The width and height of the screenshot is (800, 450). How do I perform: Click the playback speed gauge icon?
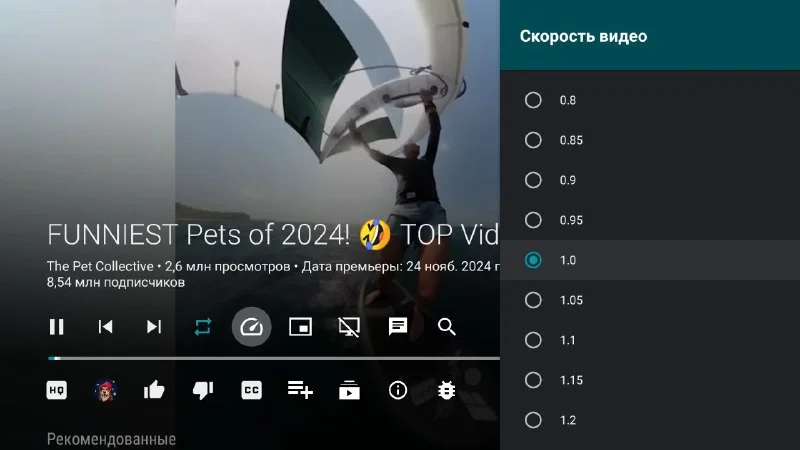(x=252, y=326)
